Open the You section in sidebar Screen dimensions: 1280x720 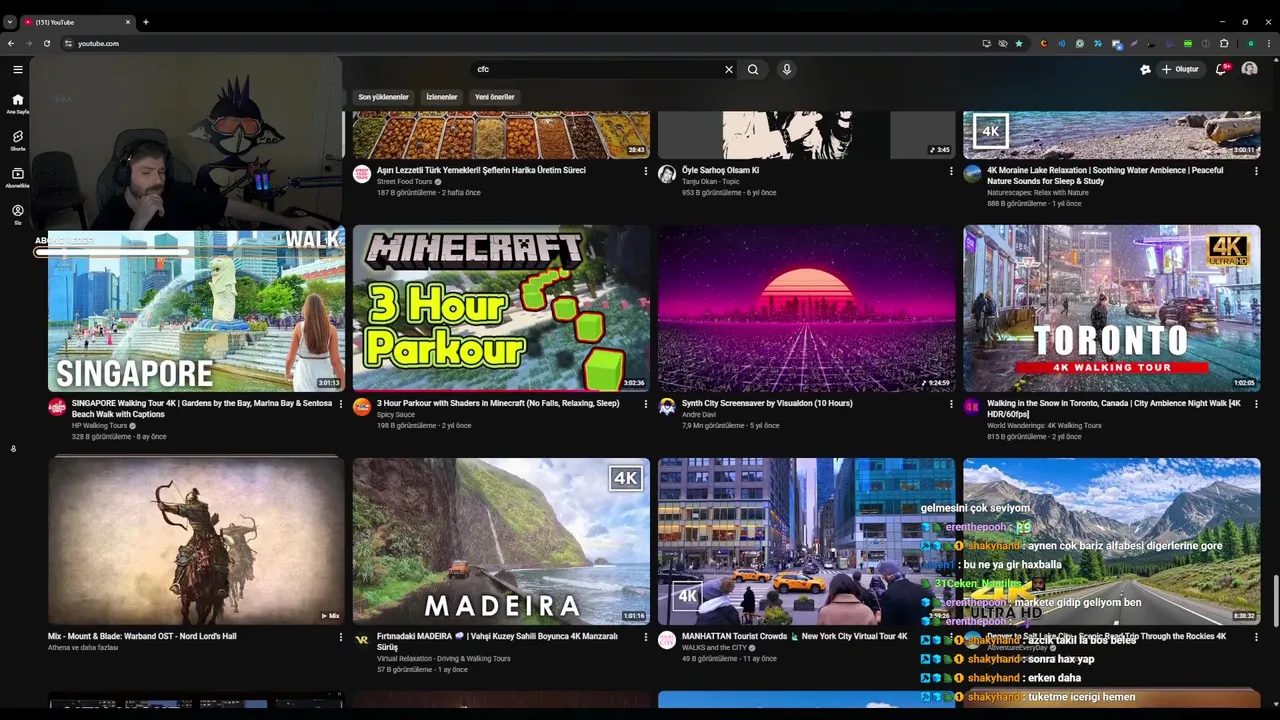[x=17, y=214]
